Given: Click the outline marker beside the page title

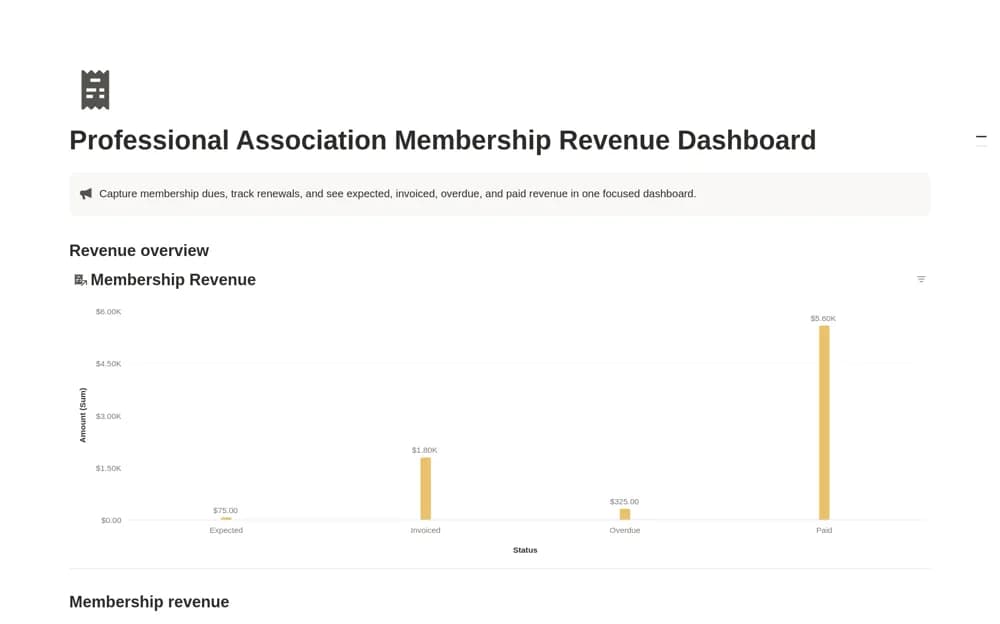Looking at the screenshot, I should [x=981, y=137].
